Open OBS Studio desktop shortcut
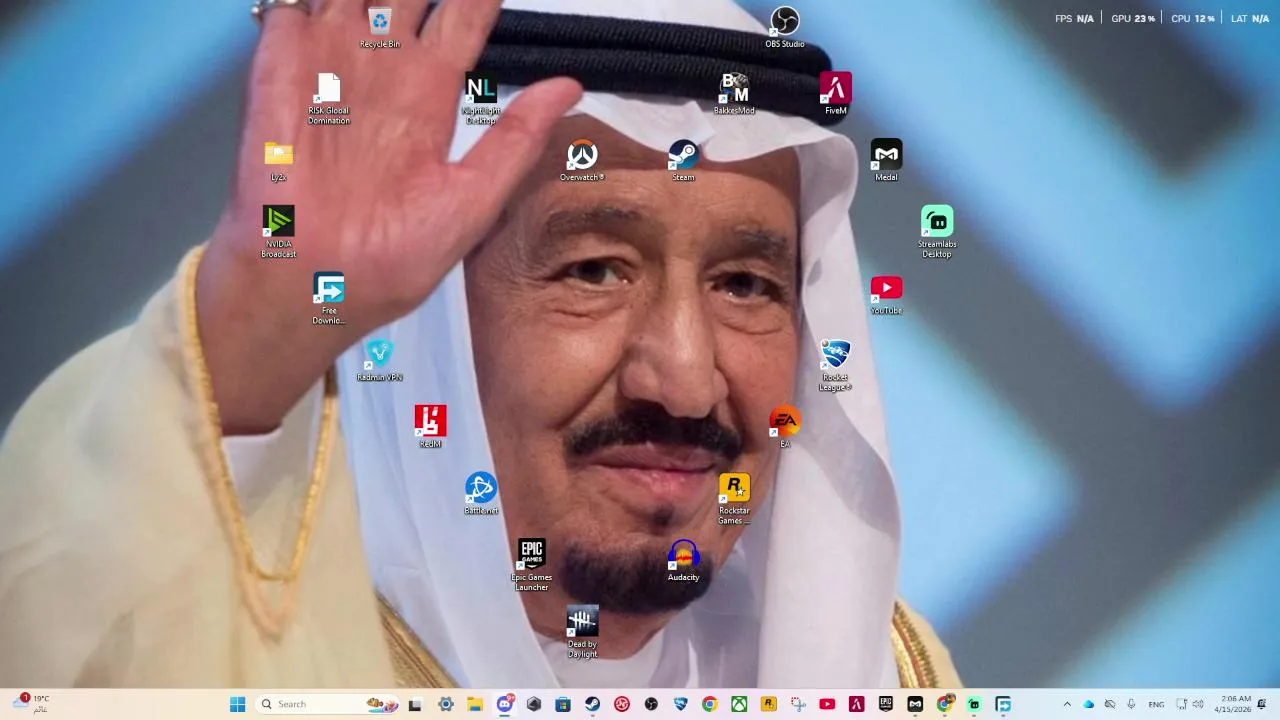Viewport: 1280px width, 720px height. pos(785,27)
